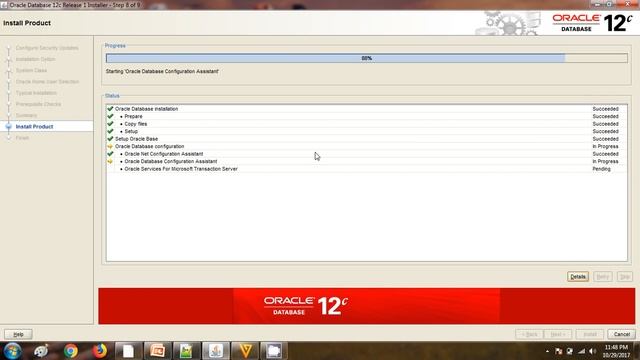Select Oracle Database Configuration Assistant row

[367, 161]
